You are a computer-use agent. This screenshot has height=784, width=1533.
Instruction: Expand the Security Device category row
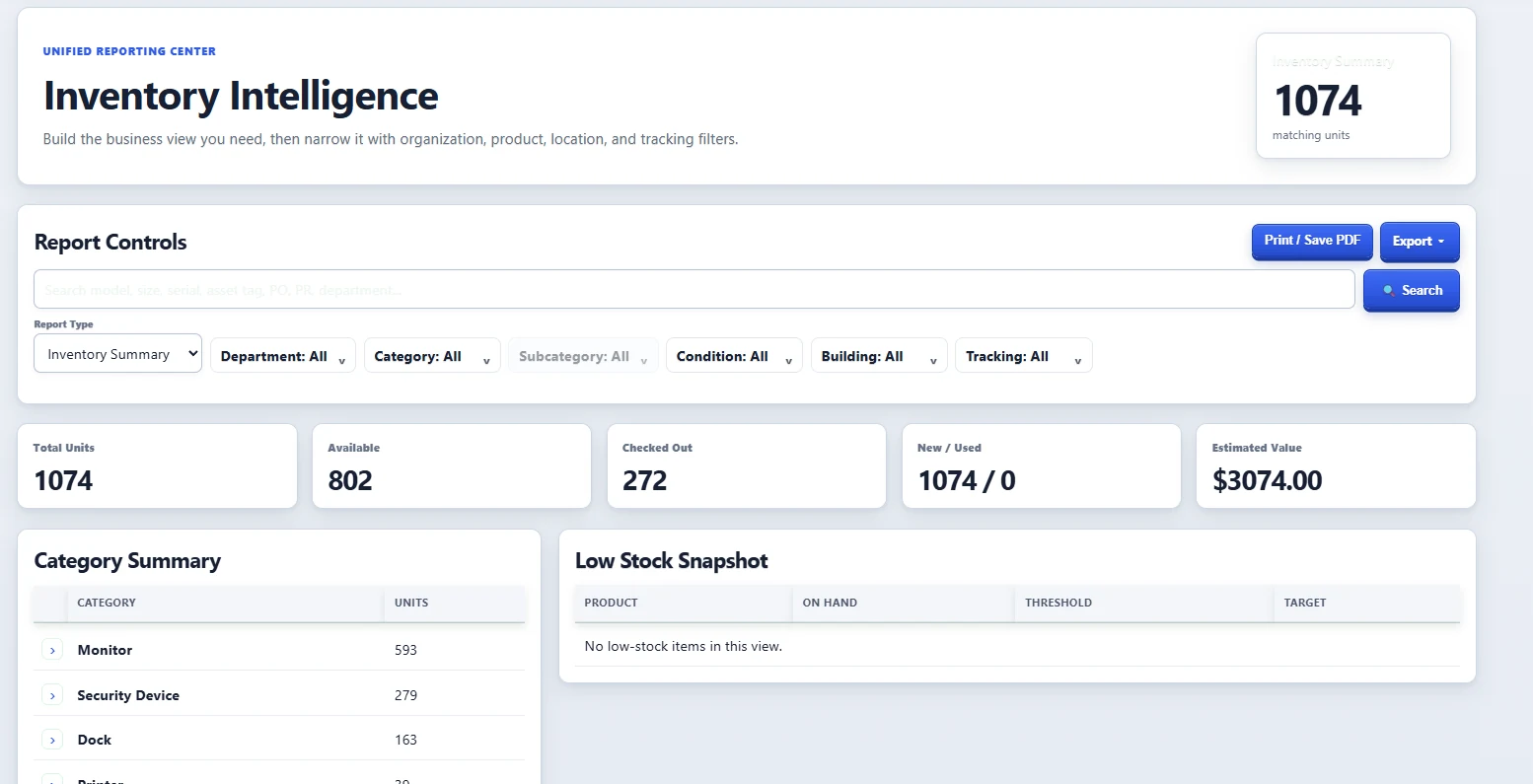point(52,695)
